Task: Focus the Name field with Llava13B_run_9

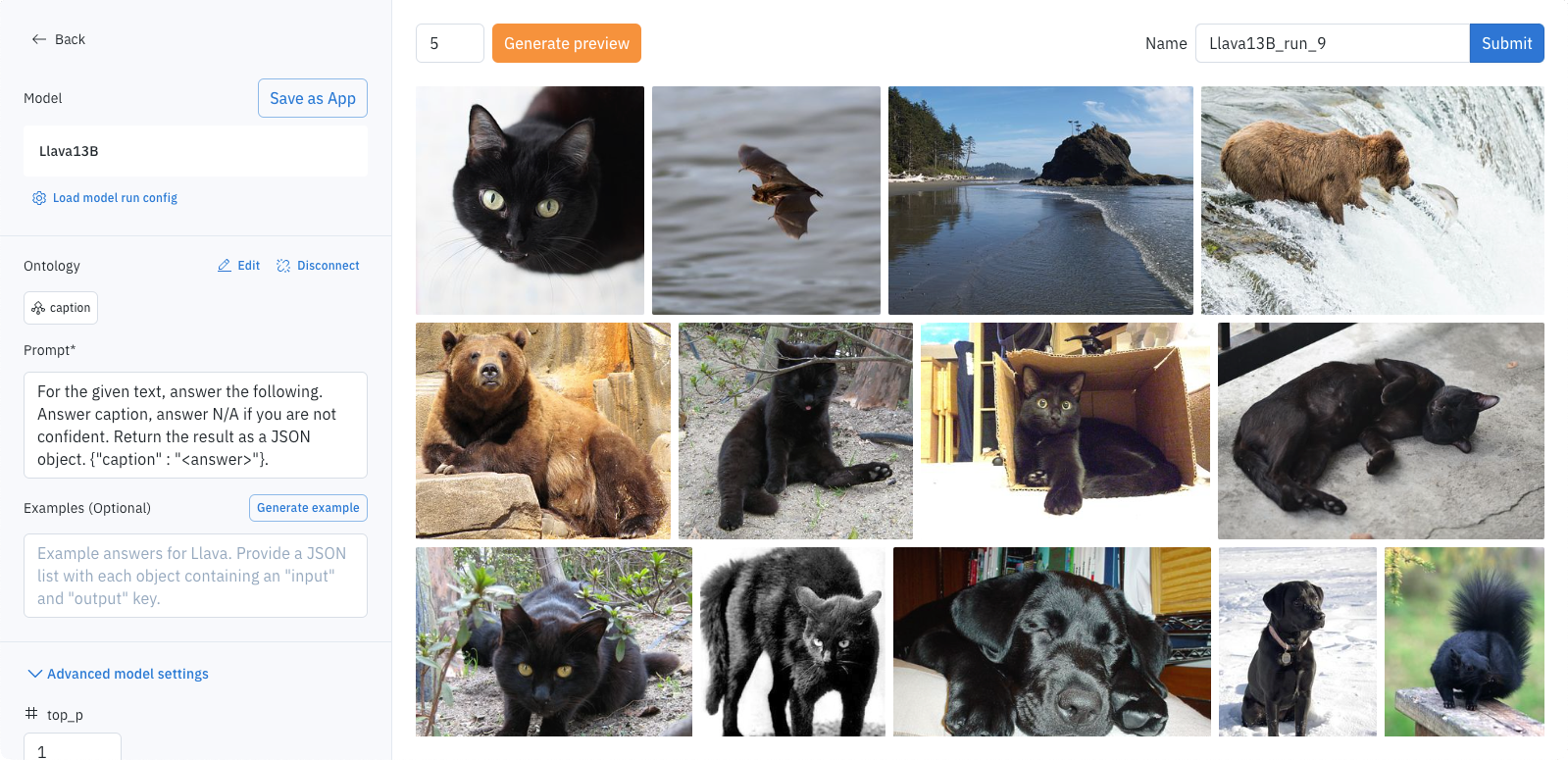Action: pos(1332,43)
